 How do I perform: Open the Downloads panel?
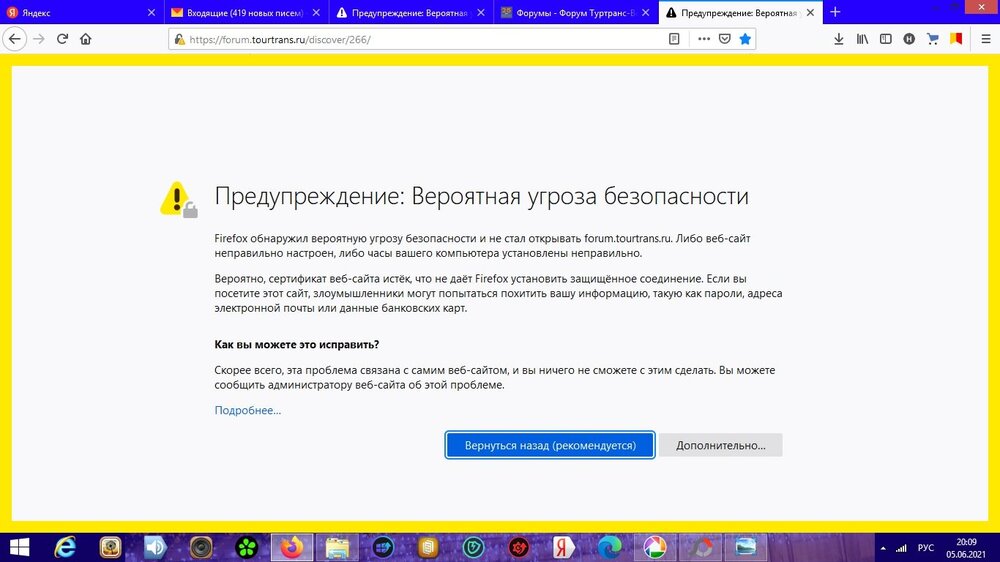point(838,39)
